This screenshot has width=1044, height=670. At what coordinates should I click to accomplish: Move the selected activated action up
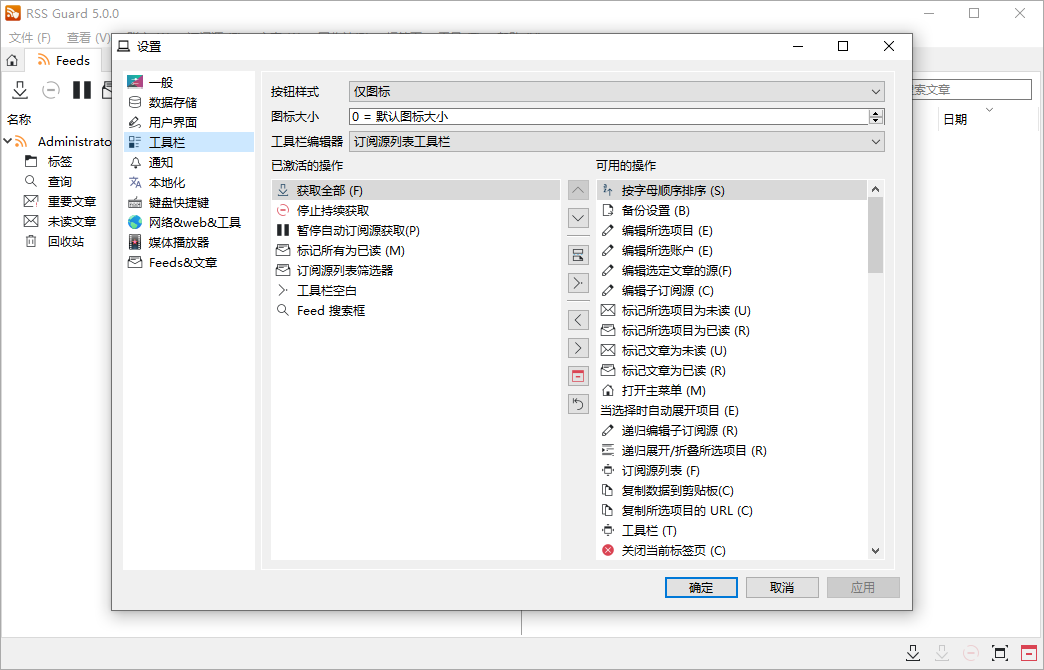tap(578, 189)
